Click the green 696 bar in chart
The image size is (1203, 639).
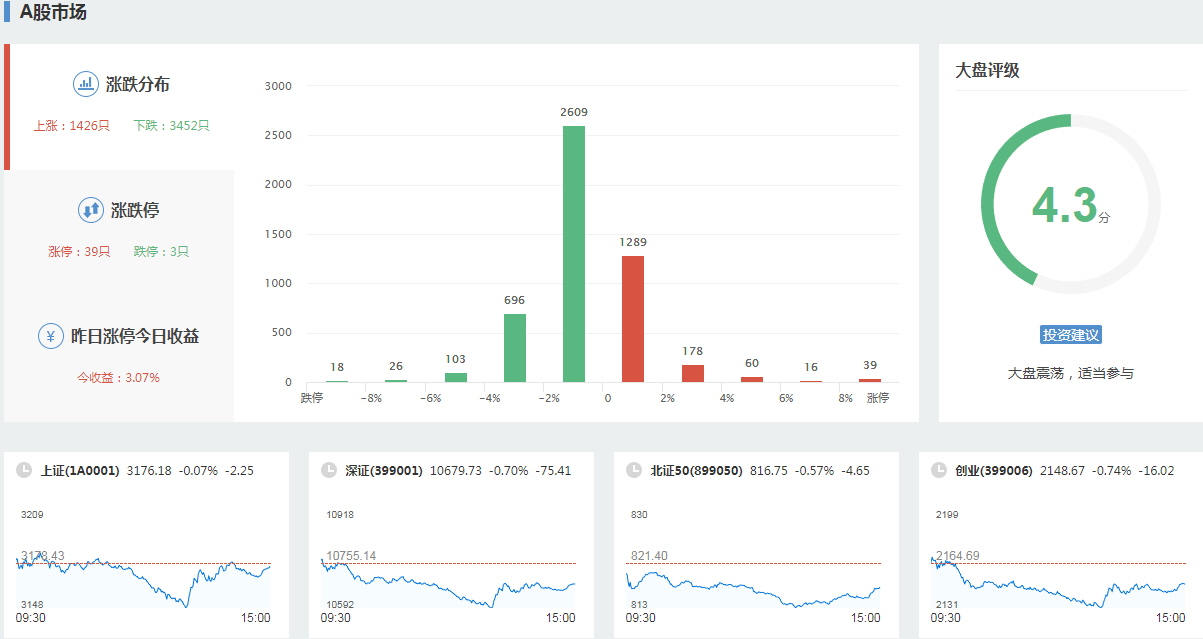(x=515, y=348)
